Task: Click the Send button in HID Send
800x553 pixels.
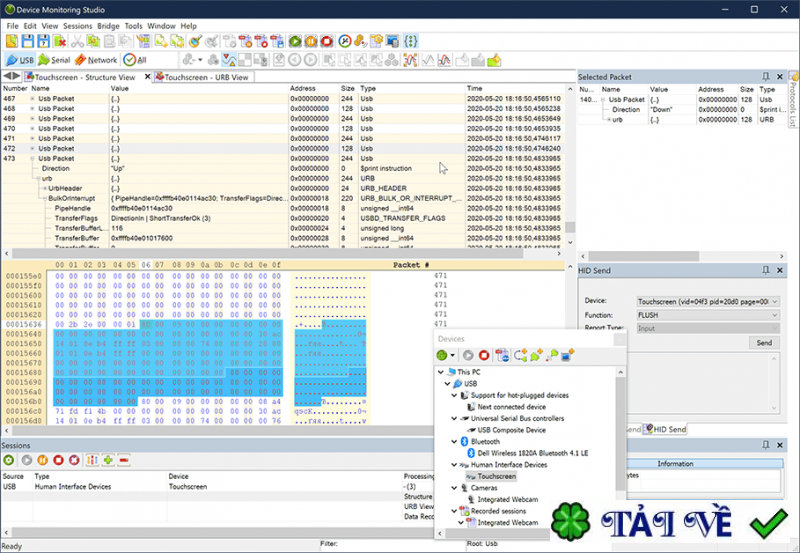Action: click(x=764, y=342)
